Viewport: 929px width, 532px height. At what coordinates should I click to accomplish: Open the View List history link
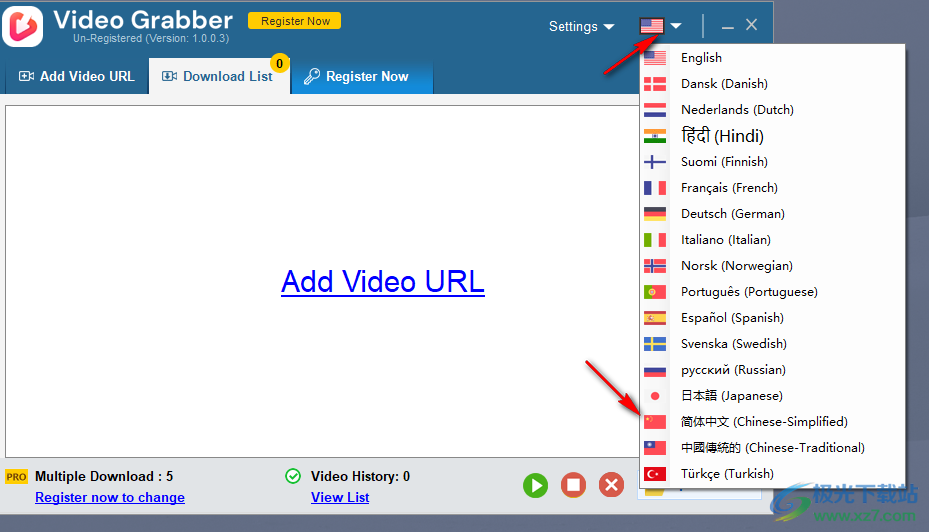click(x=340, y=497)
